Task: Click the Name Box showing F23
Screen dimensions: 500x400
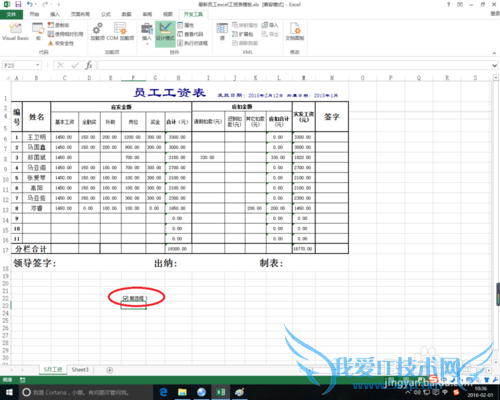Action: (18, 65)
